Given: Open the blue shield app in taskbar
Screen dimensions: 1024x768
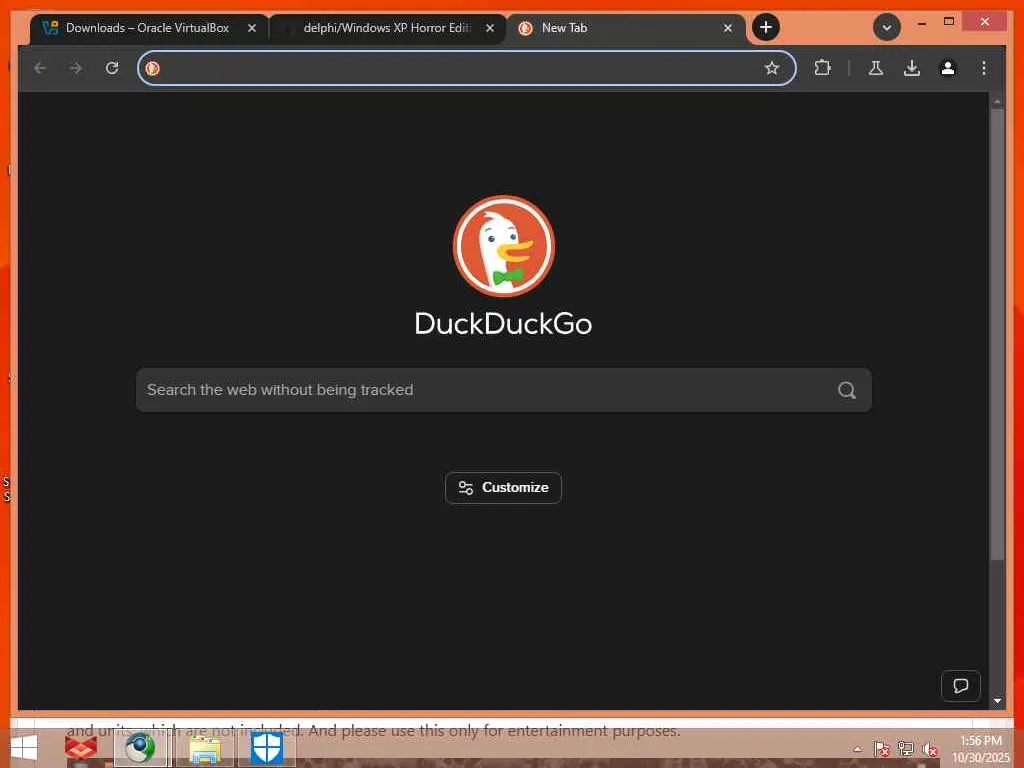Looking at the screenshot, I should coord(266,748).
